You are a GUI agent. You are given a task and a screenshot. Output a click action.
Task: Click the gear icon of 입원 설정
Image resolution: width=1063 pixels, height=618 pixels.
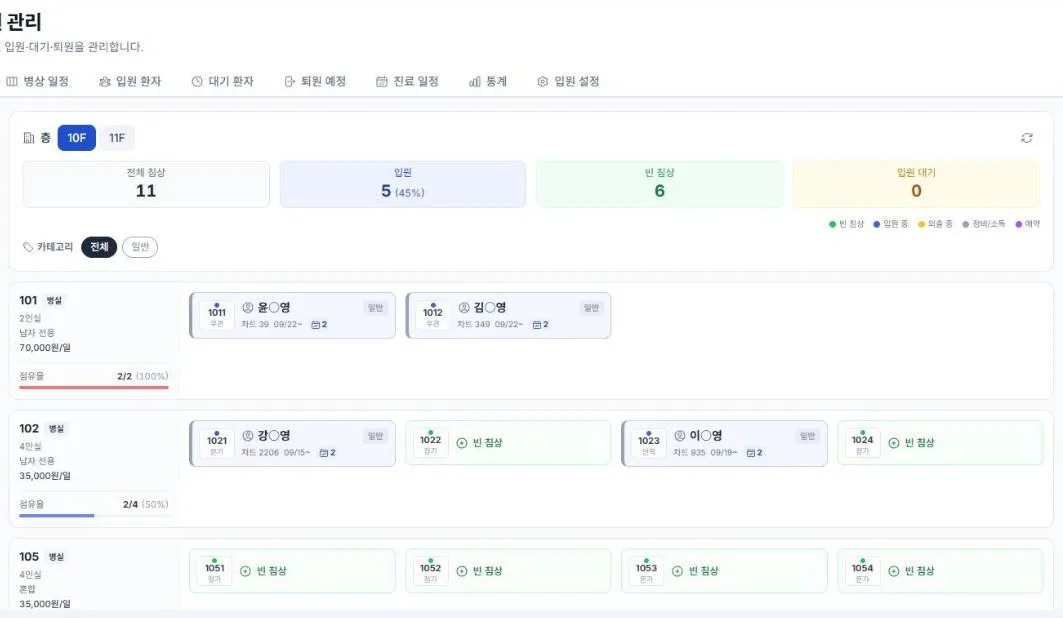point(542,81)
